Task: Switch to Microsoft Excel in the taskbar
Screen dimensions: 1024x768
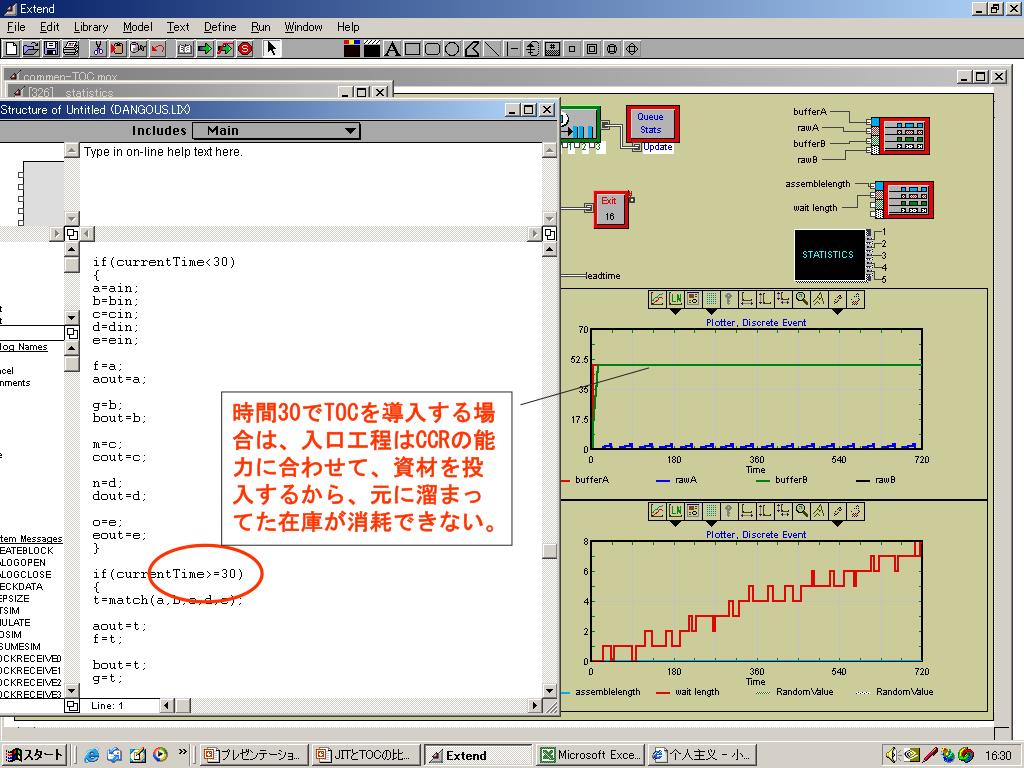Action: (x=592, y=755)
